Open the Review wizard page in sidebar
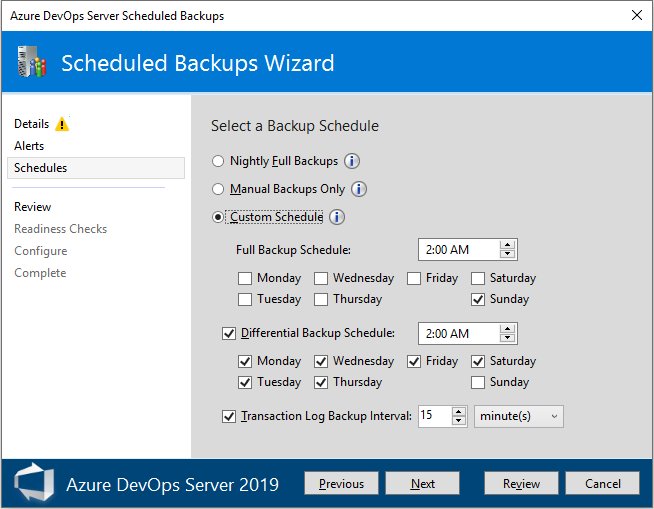The width and height of the screenshot is (654, 509). [33, 207]
